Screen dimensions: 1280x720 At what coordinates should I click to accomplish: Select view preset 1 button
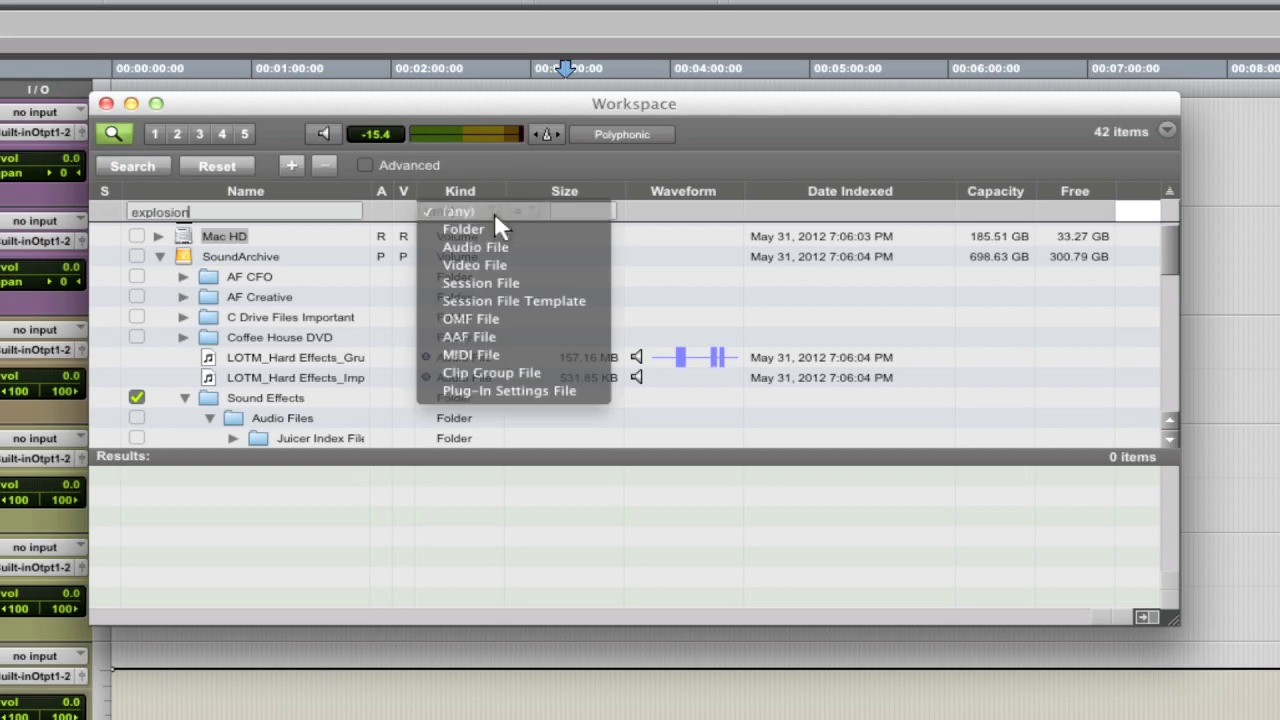[x=154, y=134]
